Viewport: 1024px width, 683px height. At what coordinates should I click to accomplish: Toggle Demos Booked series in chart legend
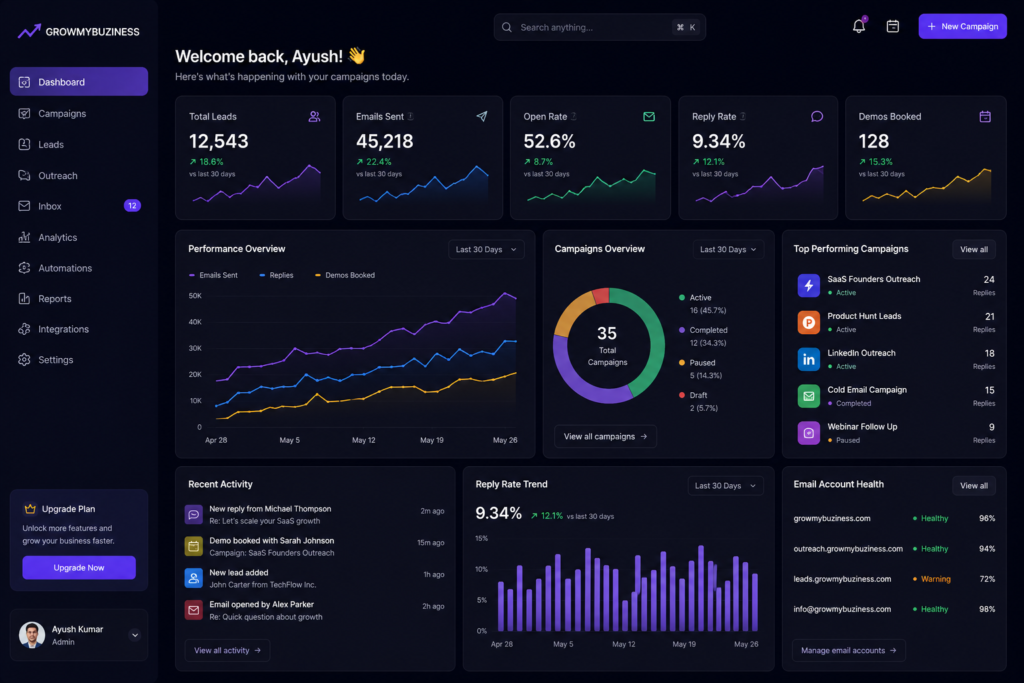[345, 276]
